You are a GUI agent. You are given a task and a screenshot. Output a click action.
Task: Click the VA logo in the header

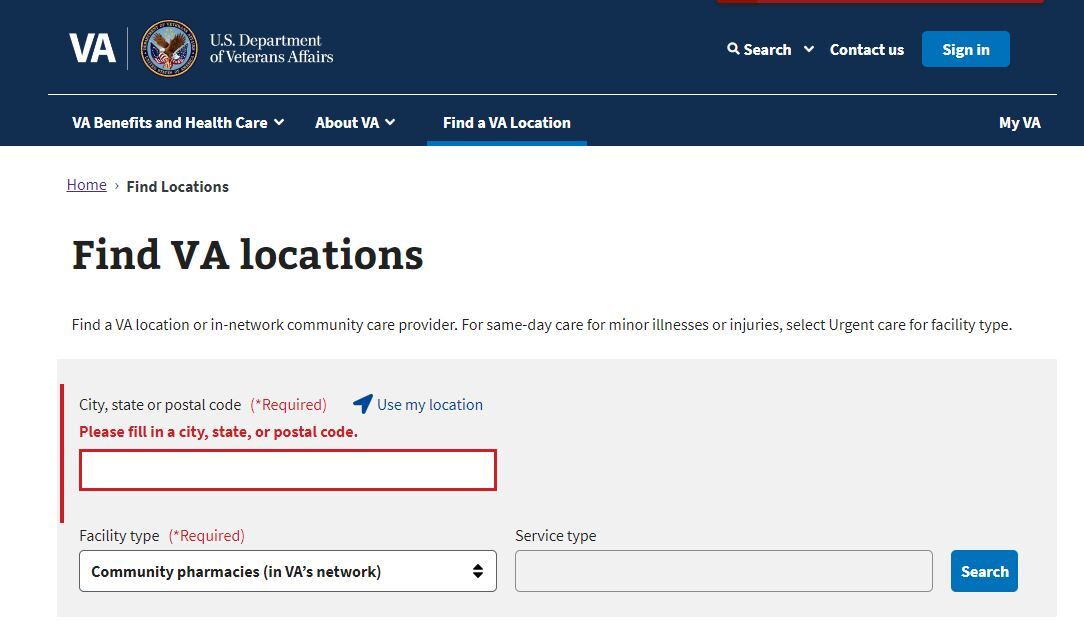93,47
